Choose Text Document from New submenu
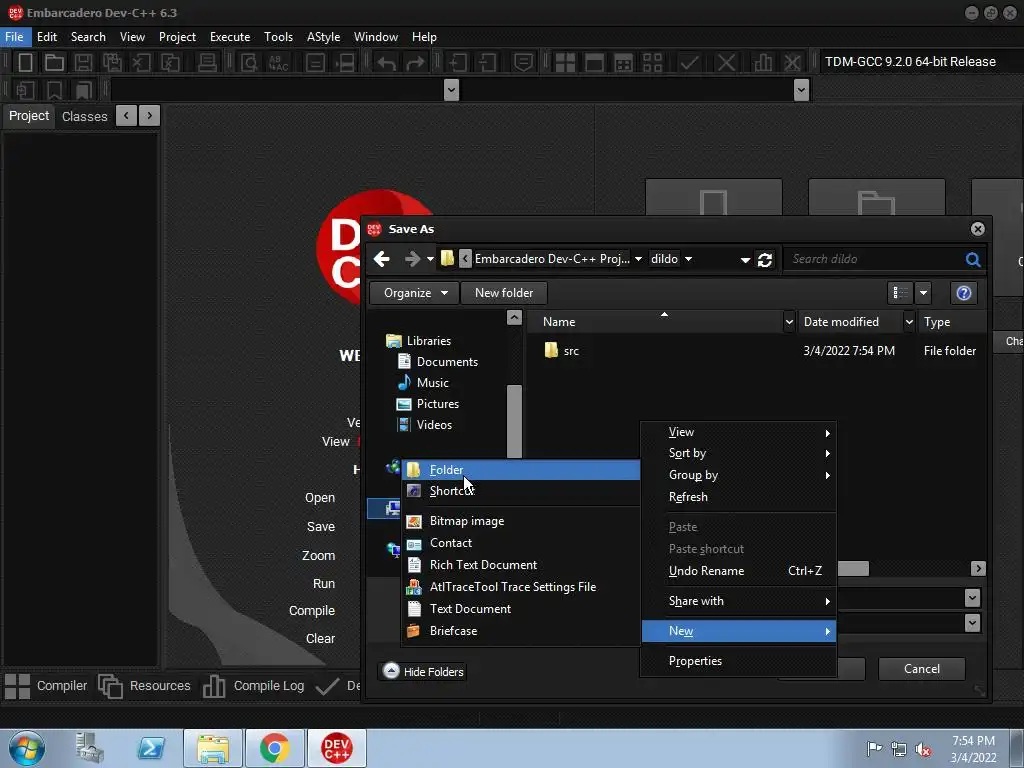The width and height of the screenshot is (1024, 768). click(521, 609)
